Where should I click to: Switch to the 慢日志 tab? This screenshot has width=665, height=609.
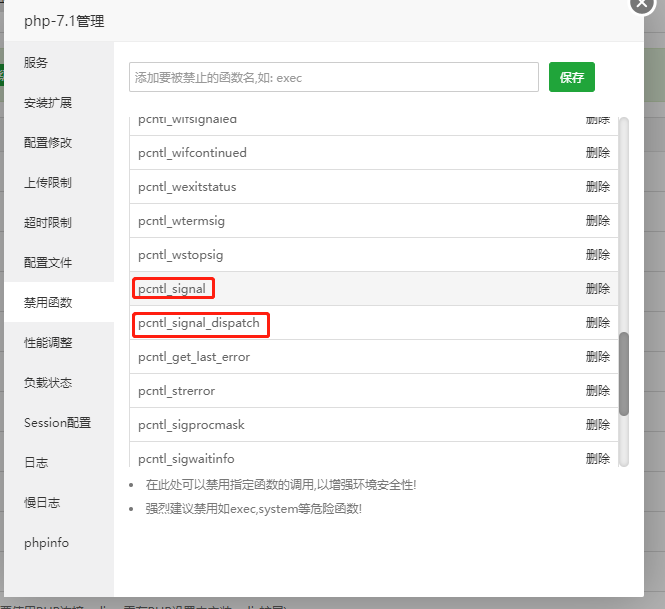pyautogui.click(x=42, y=502)
